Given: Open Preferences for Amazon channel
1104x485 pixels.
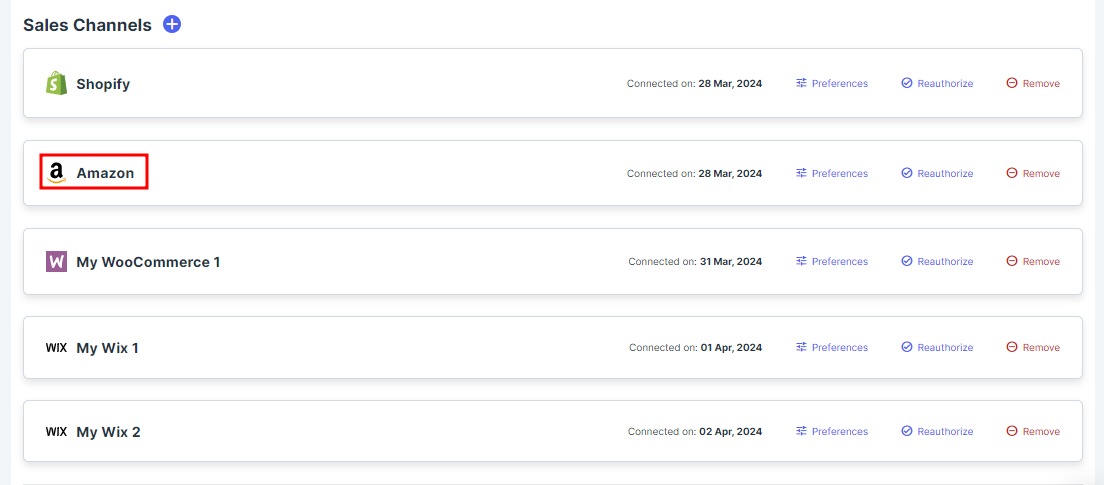Looking at the screenshot, I should point(832,173).
